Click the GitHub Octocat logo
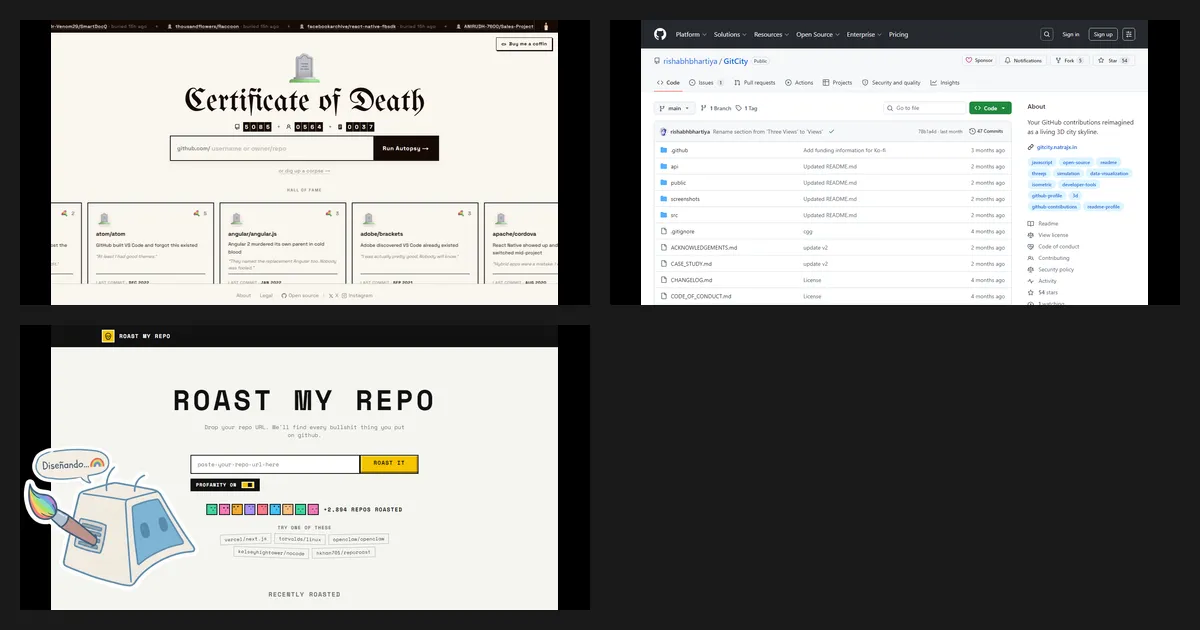 [660, 34]
